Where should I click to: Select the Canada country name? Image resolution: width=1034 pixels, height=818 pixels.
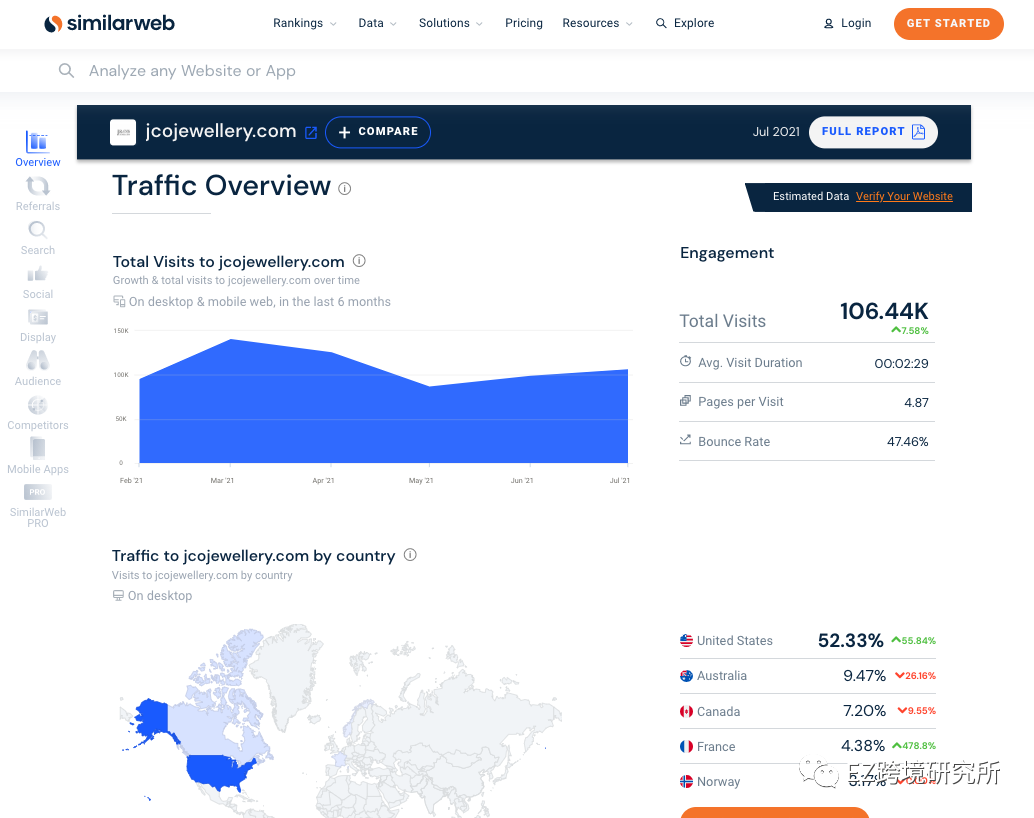coord(718,712)
